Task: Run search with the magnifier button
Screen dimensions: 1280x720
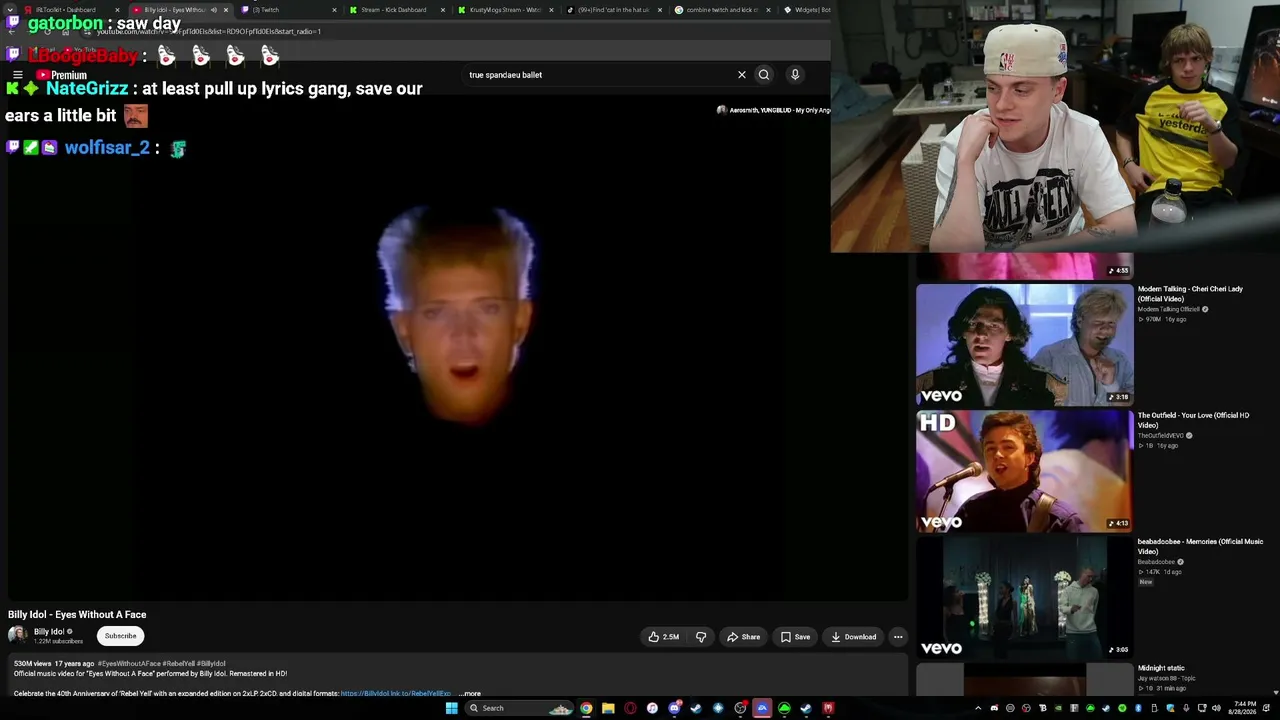Action: tap(764, 75)
